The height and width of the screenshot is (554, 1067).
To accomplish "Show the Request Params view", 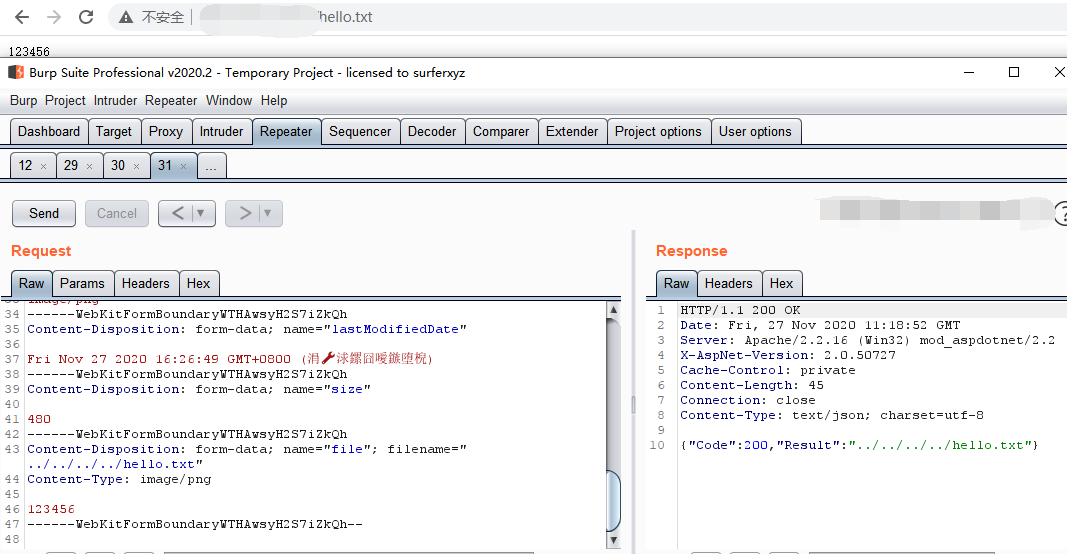I will coord(82,283).
